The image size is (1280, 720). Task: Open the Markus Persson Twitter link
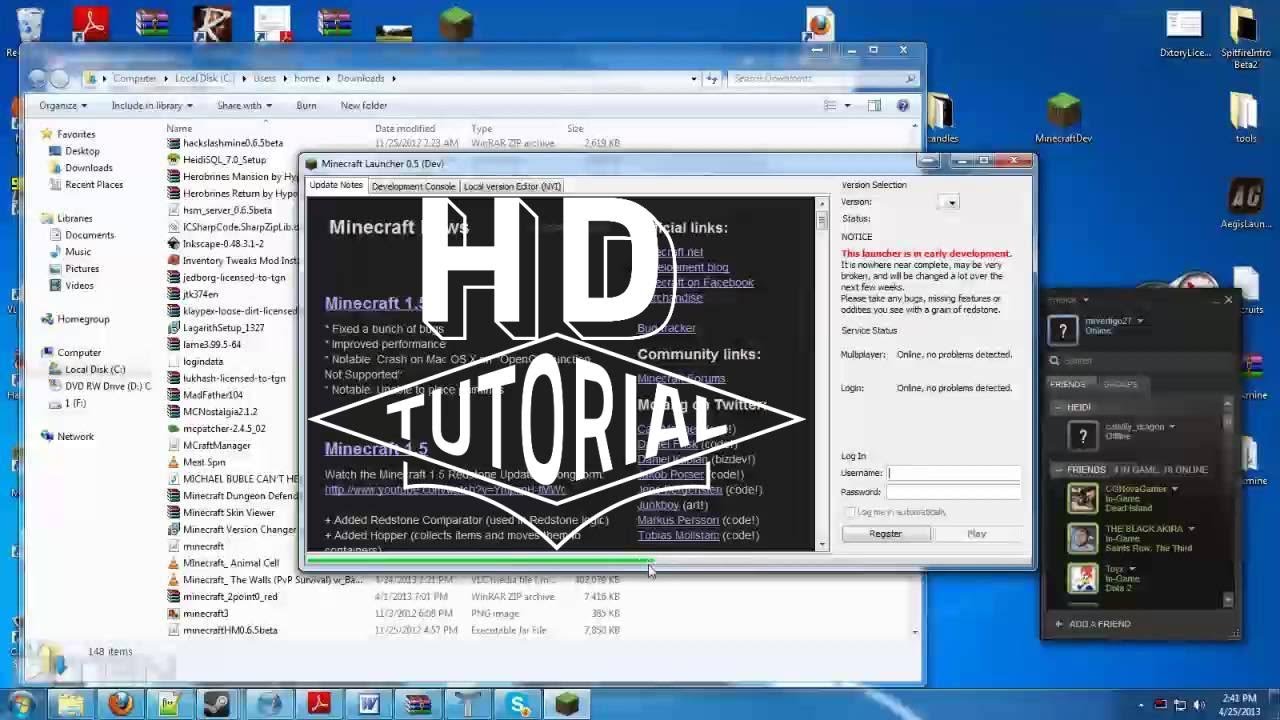click(x=677, y=520)
